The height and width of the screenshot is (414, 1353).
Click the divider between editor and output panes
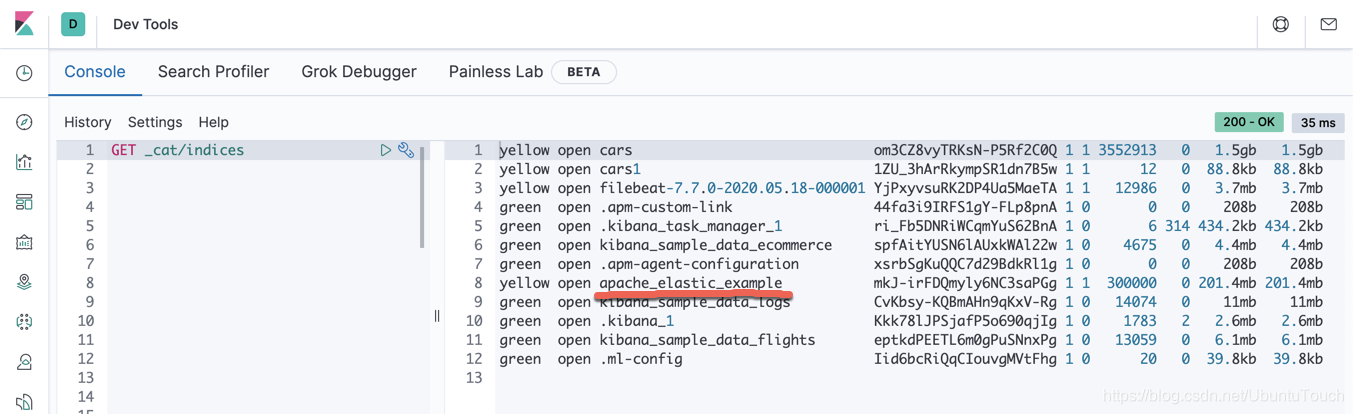click(437, 316)
